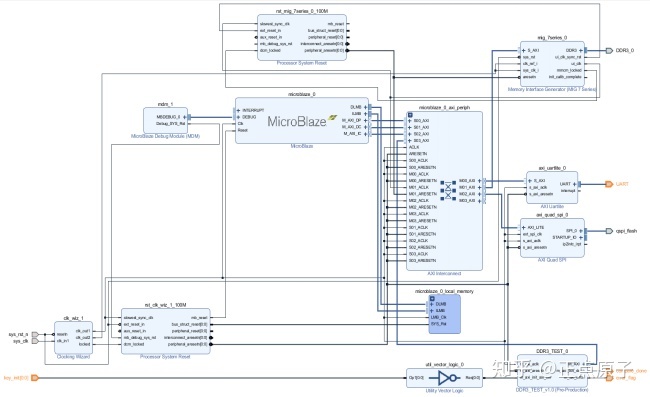
Task: Expand the M_AXI_IC pin on MicroBlaze
Action: pyautogui.click(x=366, y=134)
